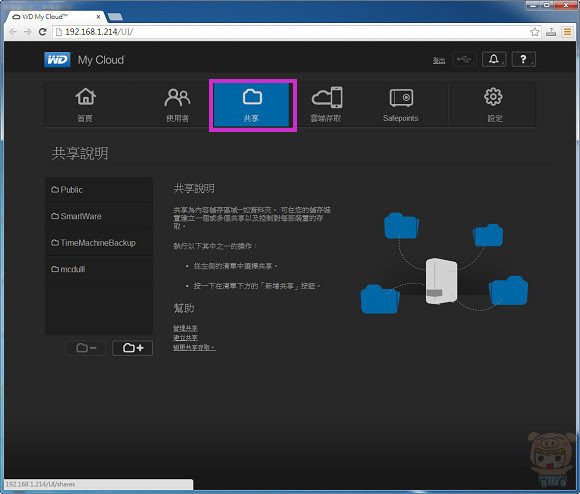Click the browser back arrow
The image size is (580, 494).
[13, 32]
